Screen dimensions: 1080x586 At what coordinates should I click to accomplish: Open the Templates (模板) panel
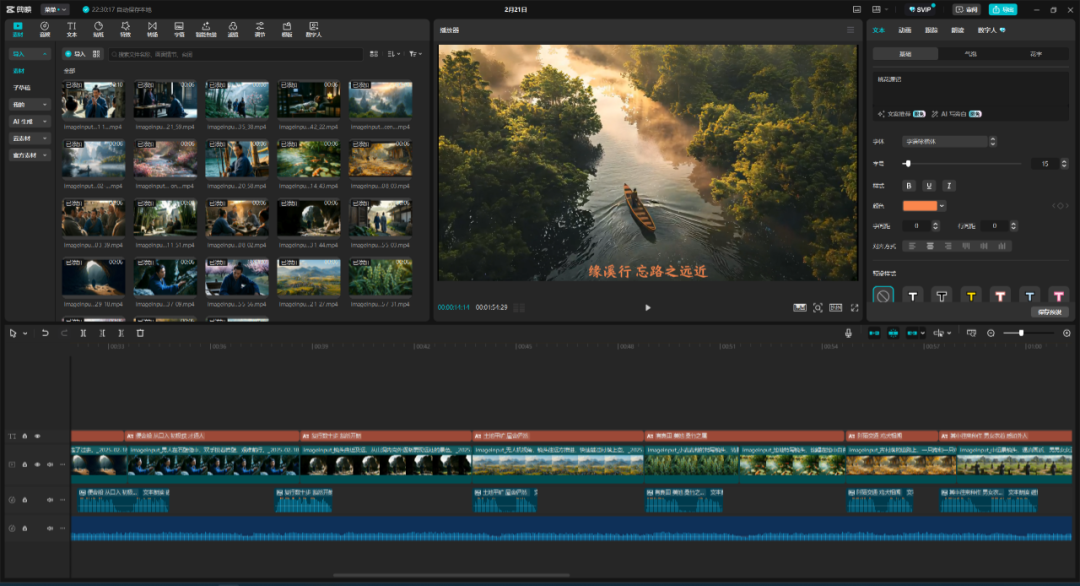[287, 29]
